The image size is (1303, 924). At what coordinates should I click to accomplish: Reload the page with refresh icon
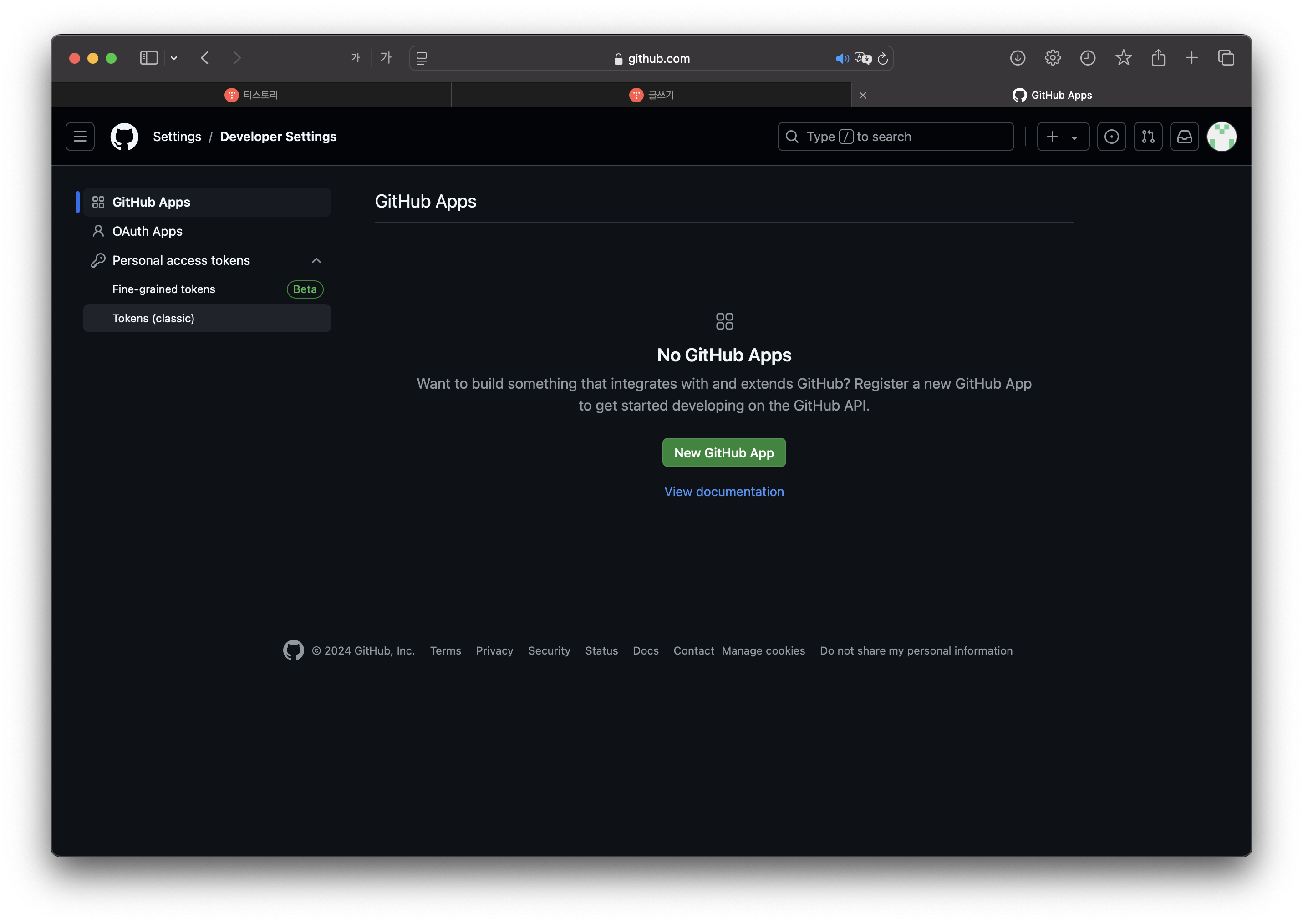coord(882,59)
